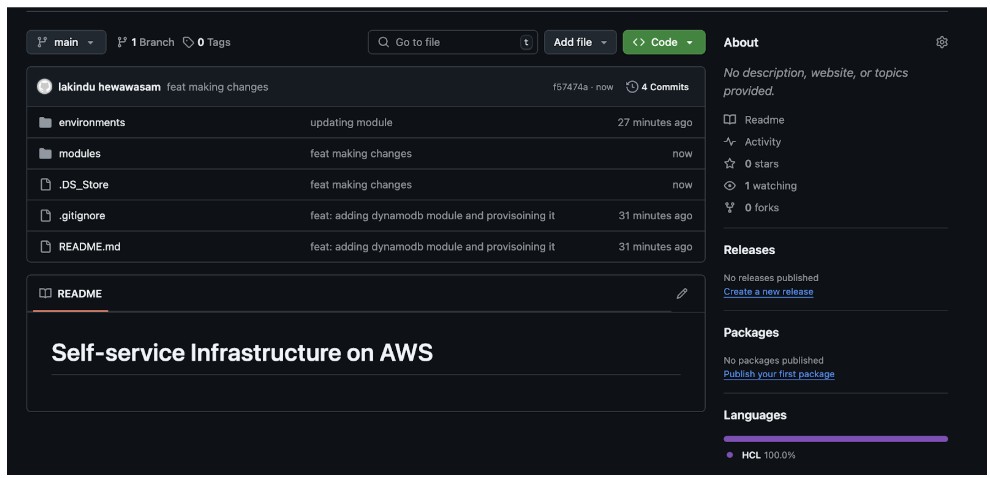Open the main branch selector dropdown
Viewport: 990px width, 478px height.
click(66, 42)
